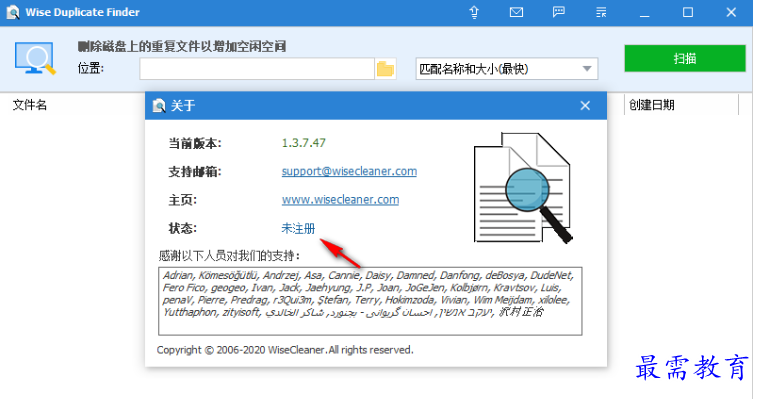Visit the www.wisecleaner.com homepage link
This screenshot has width=757, height=399.
click(x=340, y=200)
